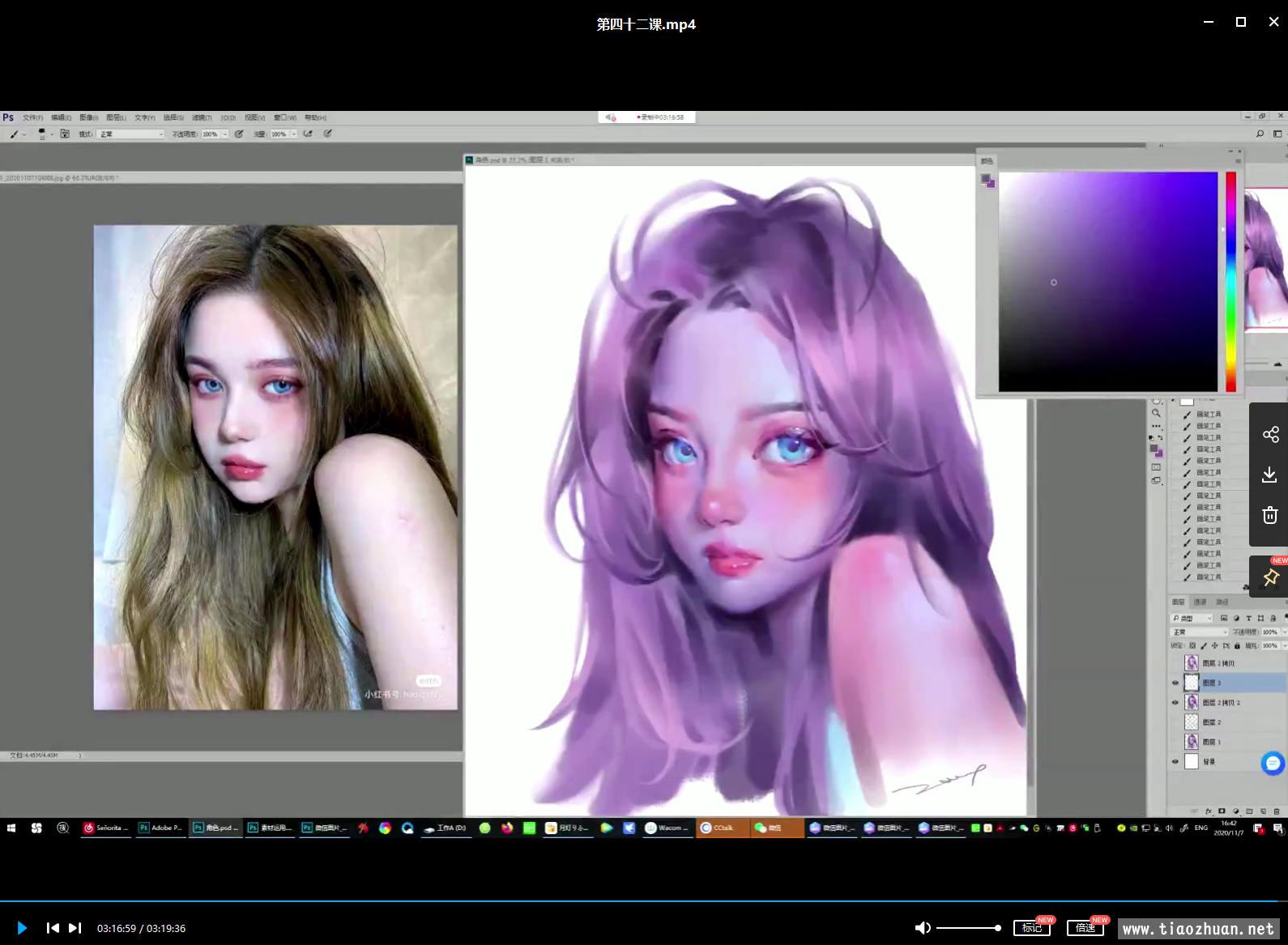Click the 倍速 playback speed button
Screen dimensions: 1288x945
pyautogui.click(x=1085, y=928)
